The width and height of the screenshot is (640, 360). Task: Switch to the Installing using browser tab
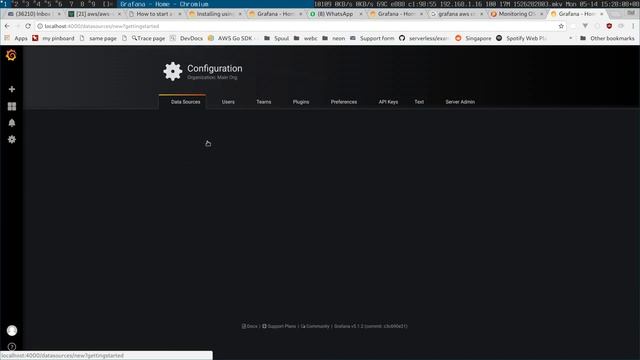215,14
